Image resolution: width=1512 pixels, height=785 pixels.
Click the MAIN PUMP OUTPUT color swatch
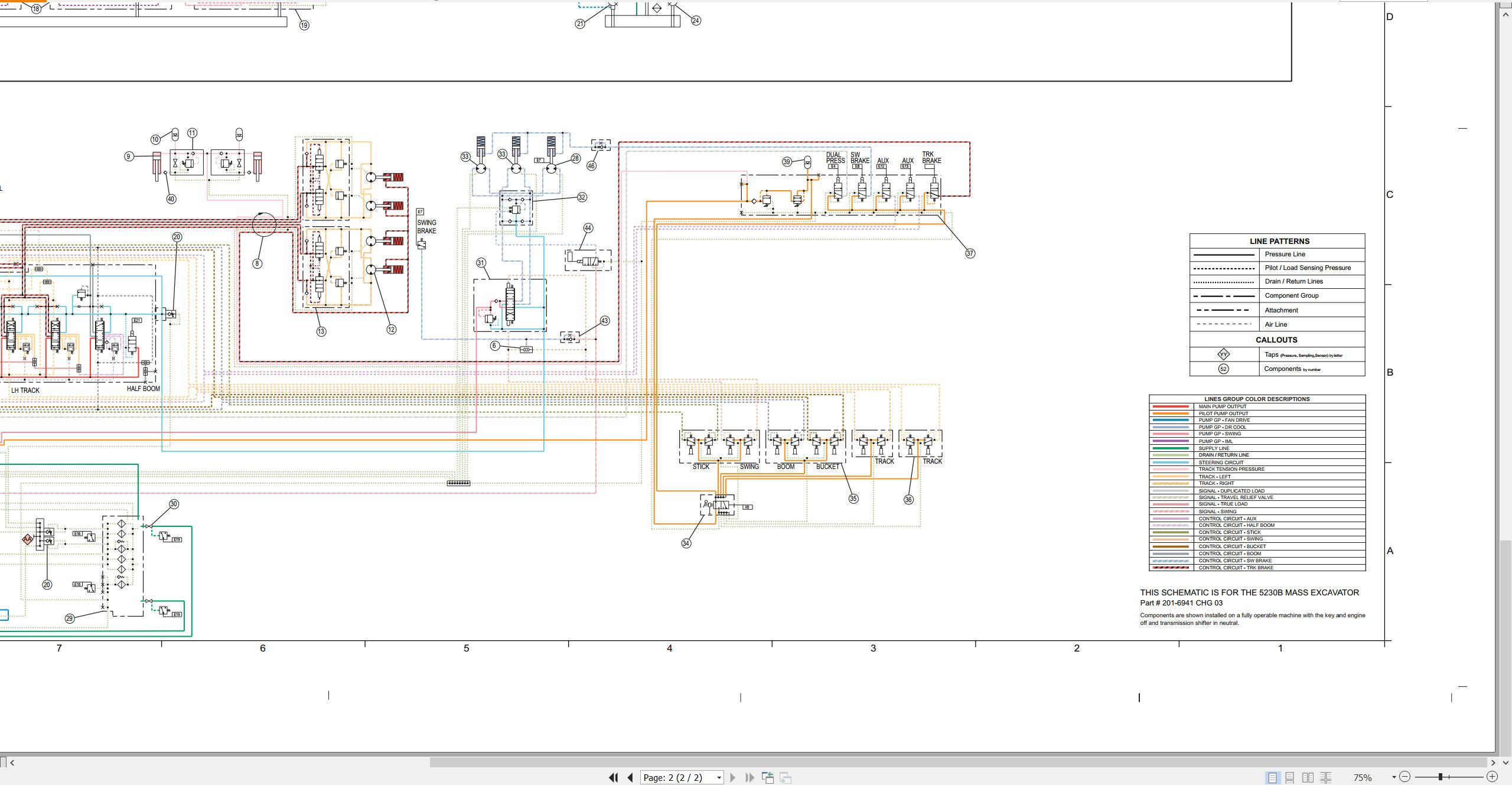(1170, 406)
